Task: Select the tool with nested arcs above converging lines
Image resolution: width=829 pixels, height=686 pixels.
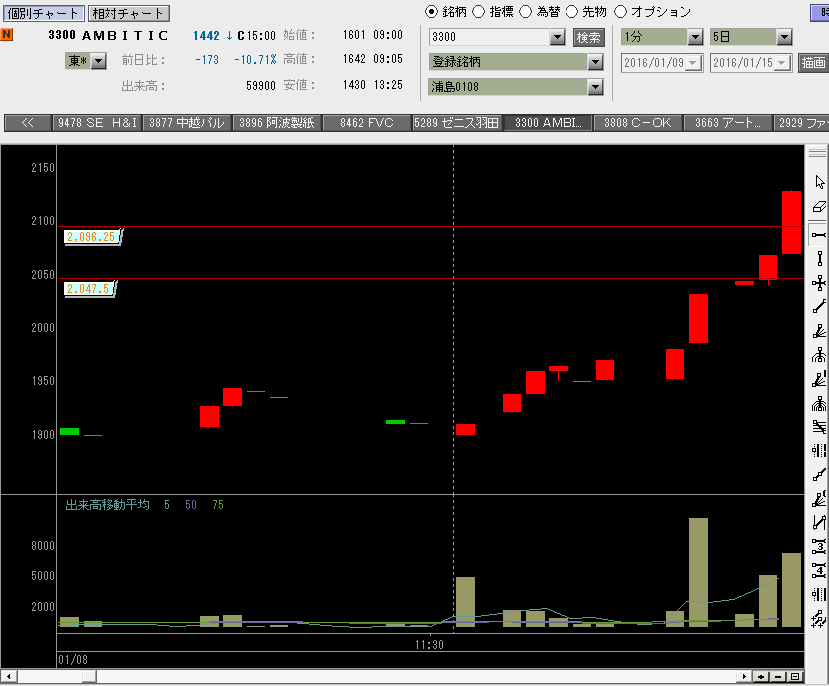Action: (819, 403)
